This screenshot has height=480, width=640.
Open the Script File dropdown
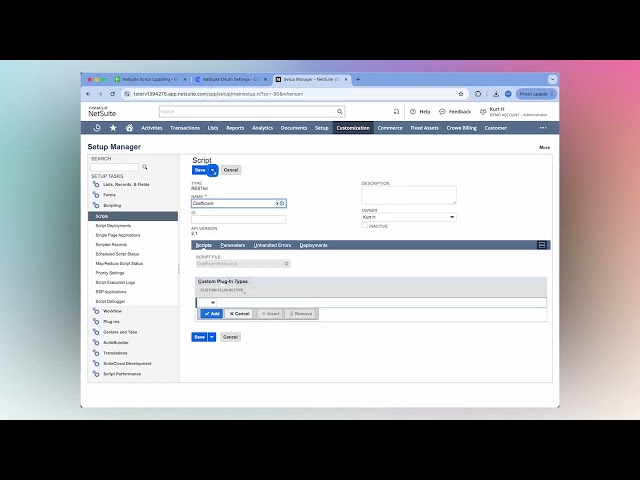(287, 264)
